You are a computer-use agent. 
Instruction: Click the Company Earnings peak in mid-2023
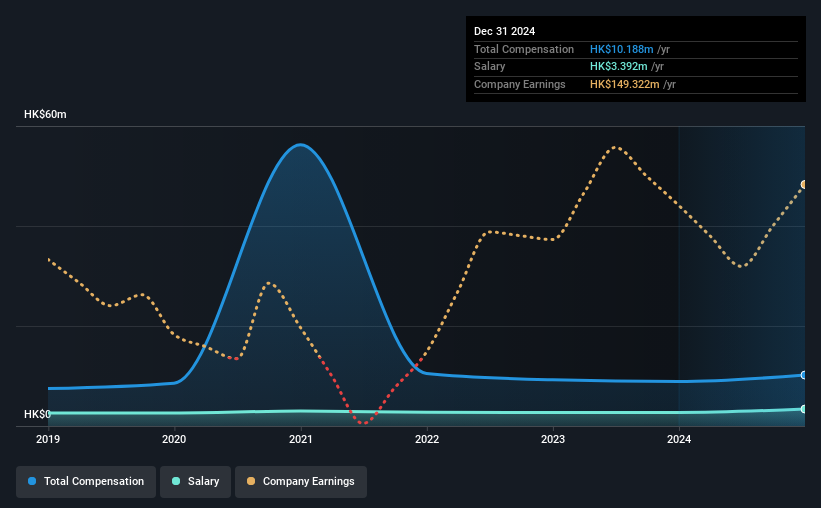coord(616,148)
